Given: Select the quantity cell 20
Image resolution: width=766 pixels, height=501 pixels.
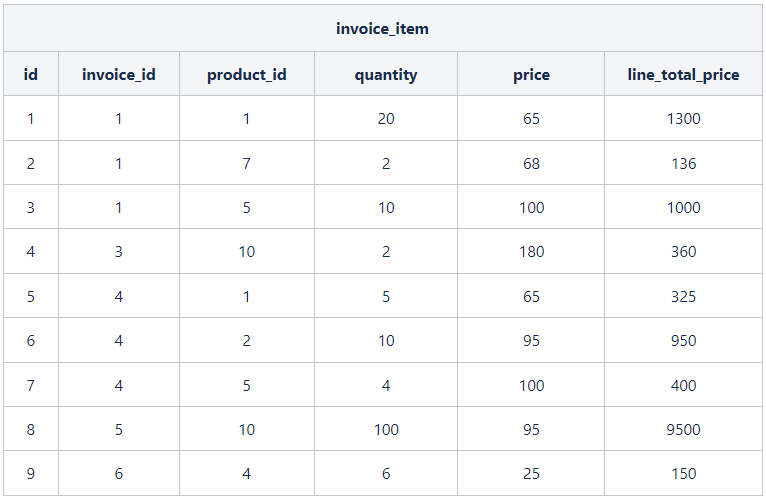Looking at the screenshot, I should click(x=386, y=119).
